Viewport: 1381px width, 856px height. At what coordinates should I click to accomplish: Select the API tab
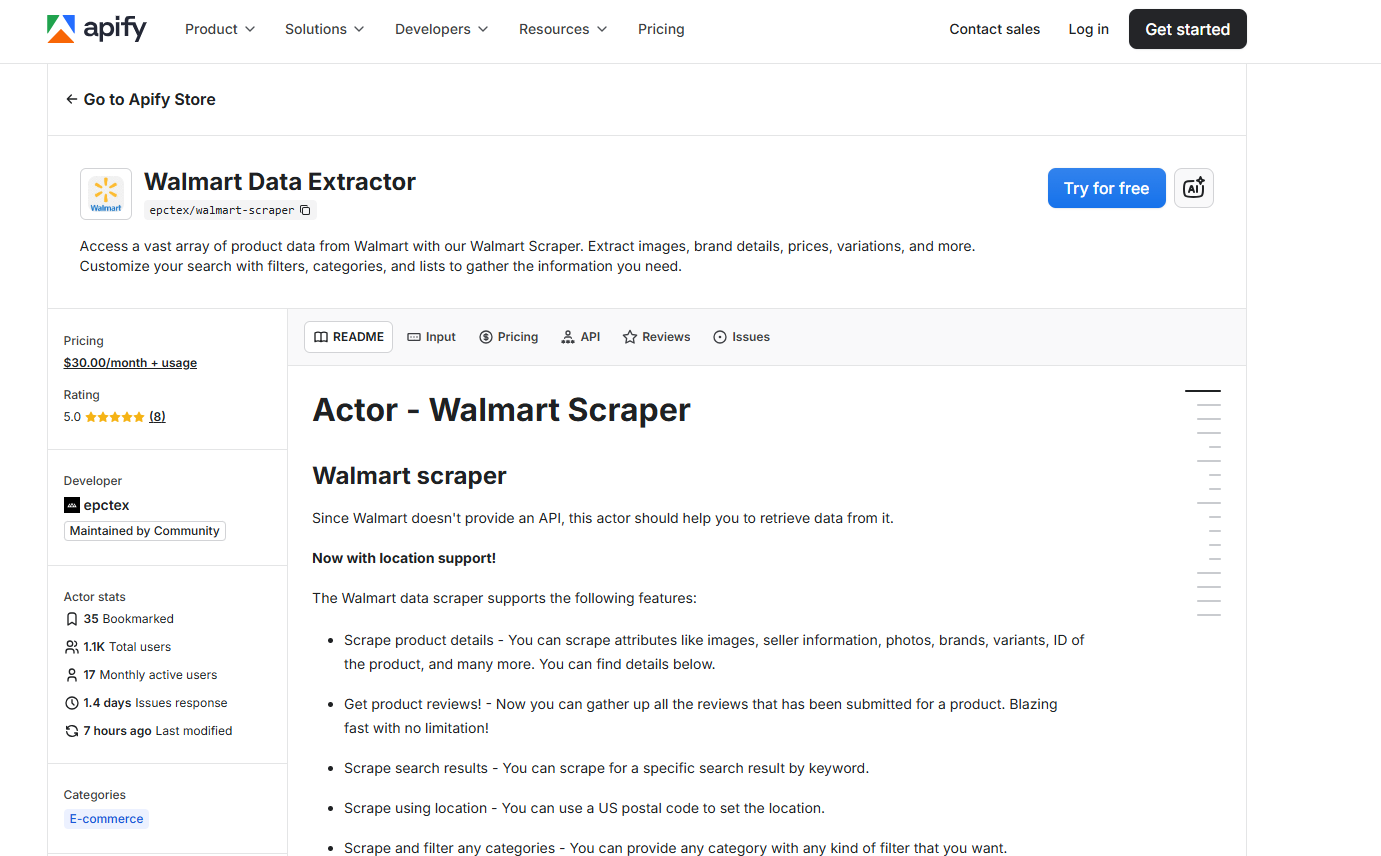(581, 336)
